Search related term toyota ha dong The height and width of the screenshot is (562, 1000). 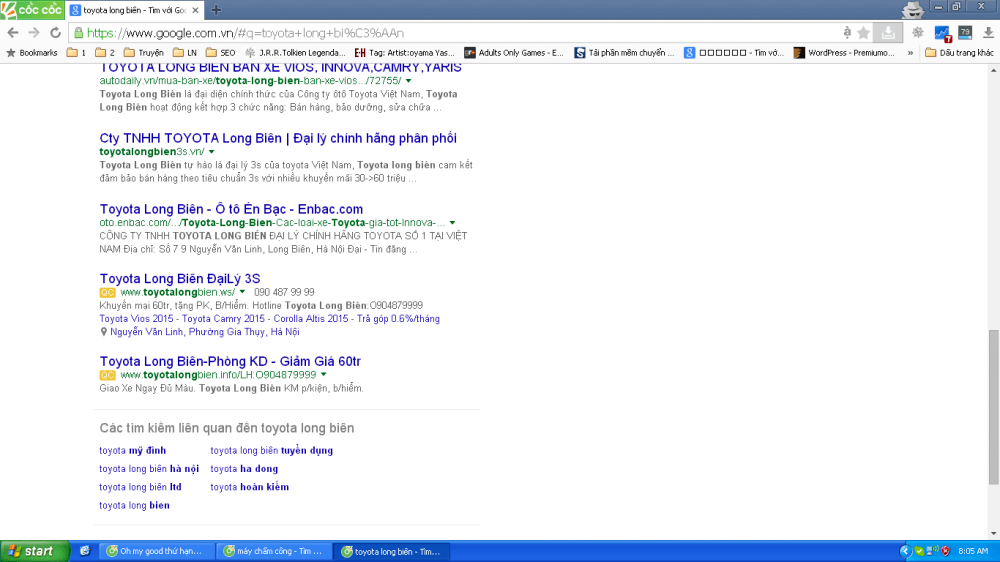[x=244, y=469]
